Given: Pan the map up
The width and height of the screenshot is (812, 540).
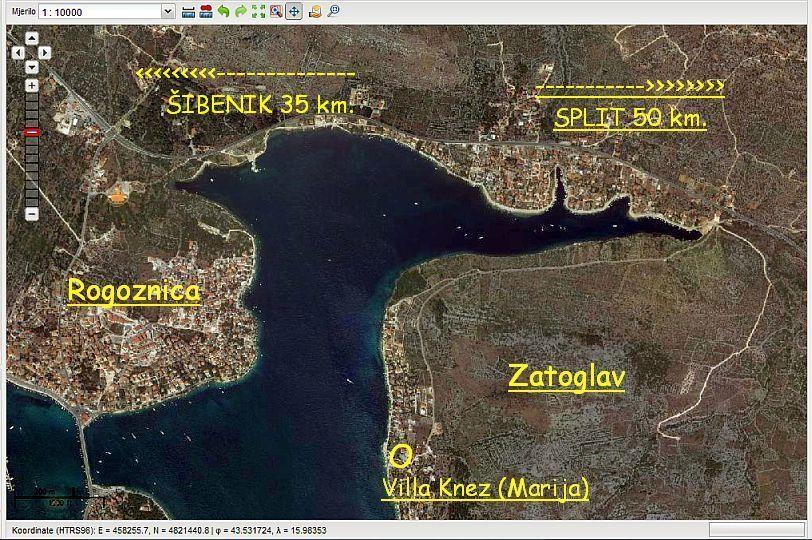Looking at the screenshot, I should [x=32, y=38].
